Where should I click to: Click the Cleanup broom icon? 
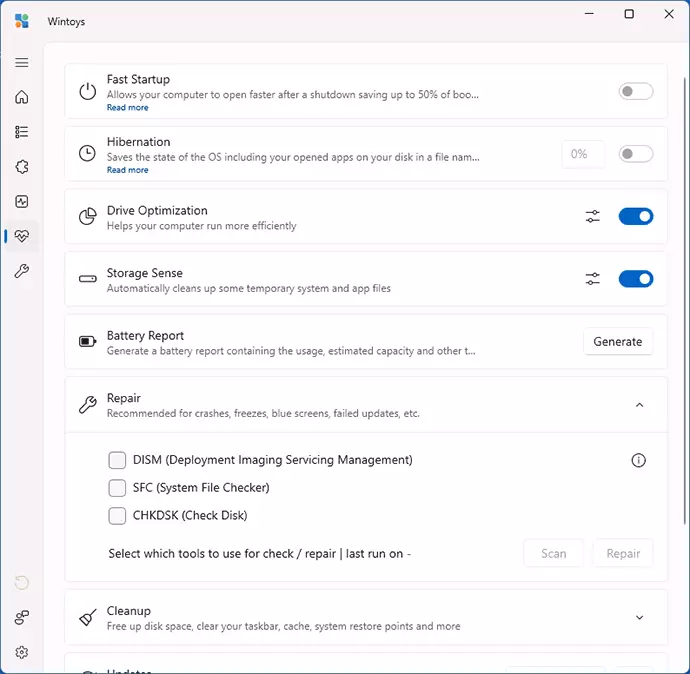[x=88, y=617]
